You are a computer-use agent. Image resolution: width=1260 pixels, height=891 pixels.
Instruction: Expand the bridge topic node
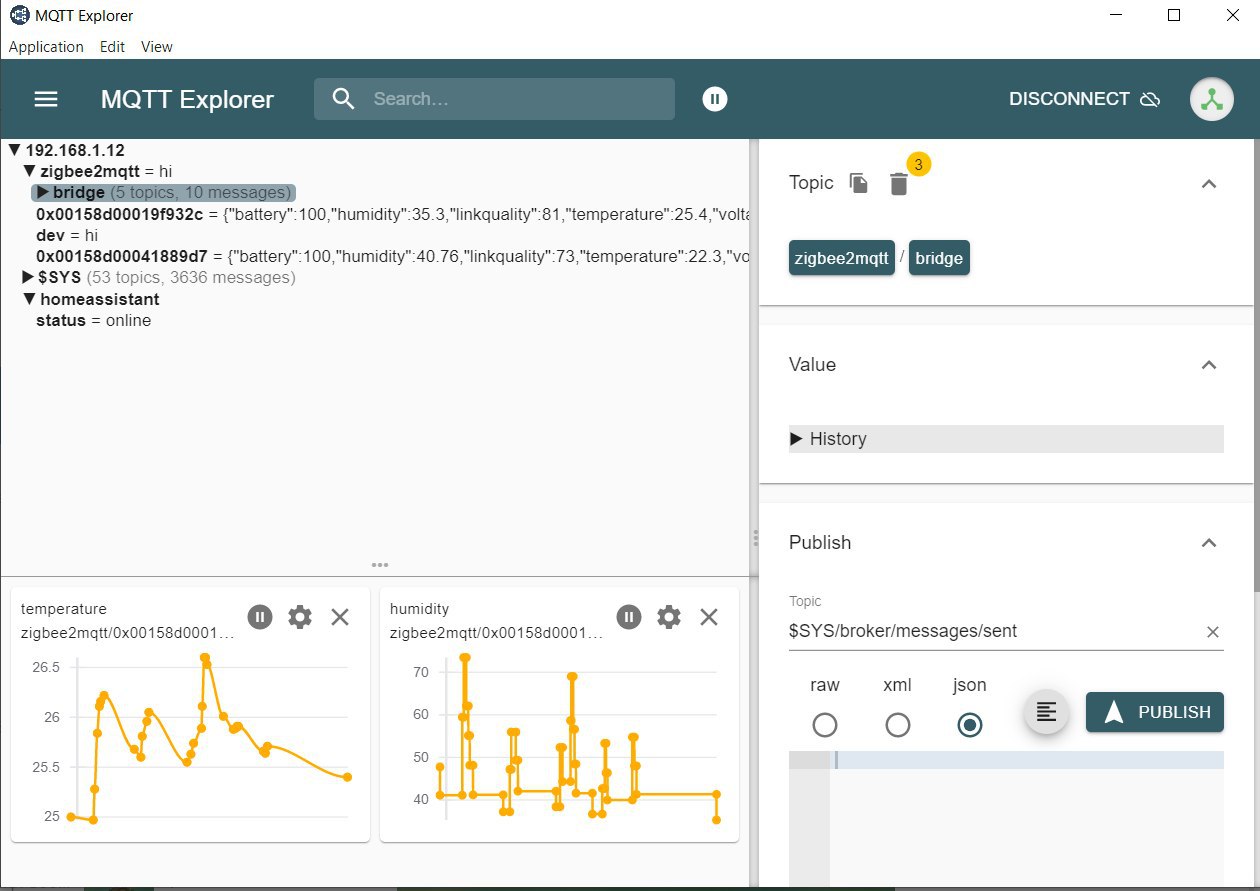[x=43, y=192]
